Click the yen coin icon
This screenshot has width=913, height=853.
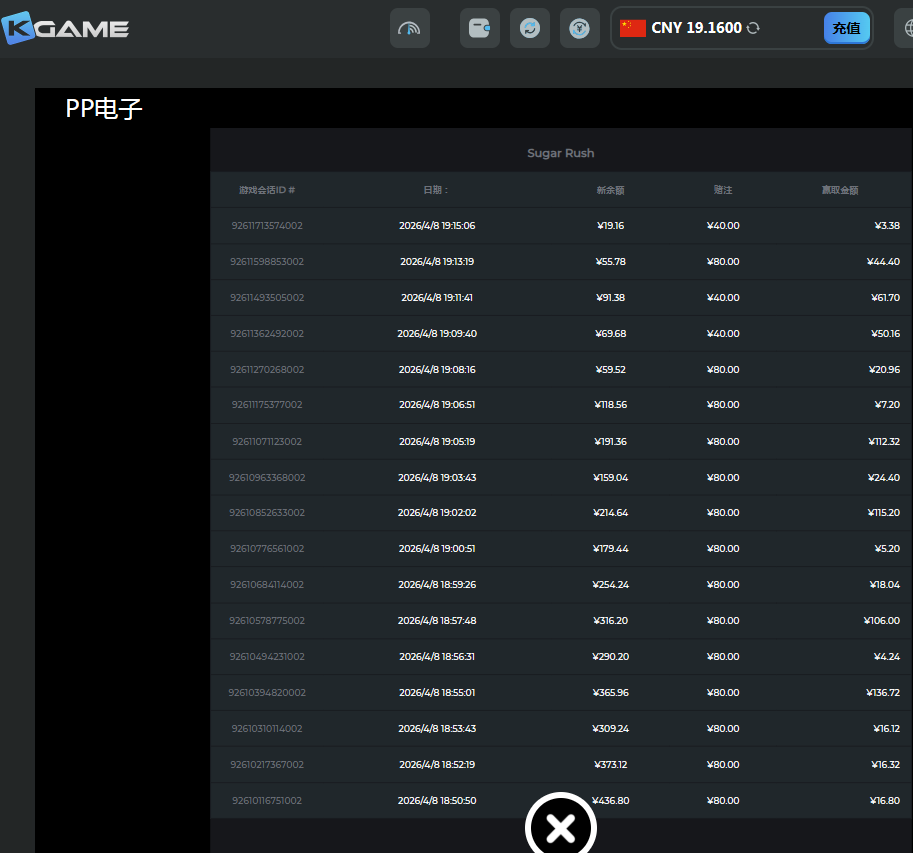[579, 28]
